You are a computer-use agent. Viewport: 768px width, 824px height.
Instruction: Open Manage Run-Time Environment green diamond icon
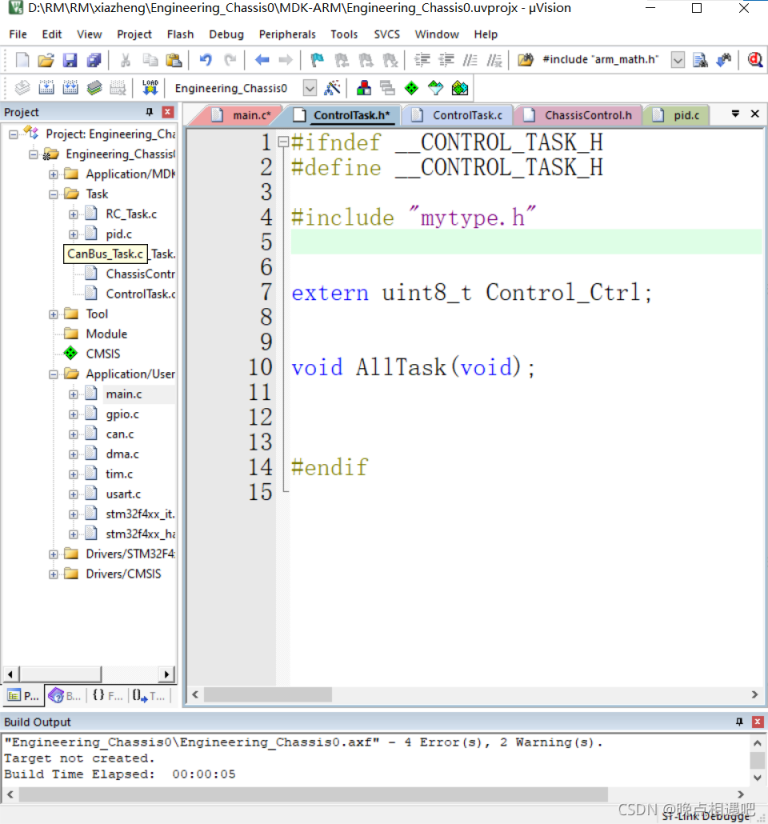(410, 88)
